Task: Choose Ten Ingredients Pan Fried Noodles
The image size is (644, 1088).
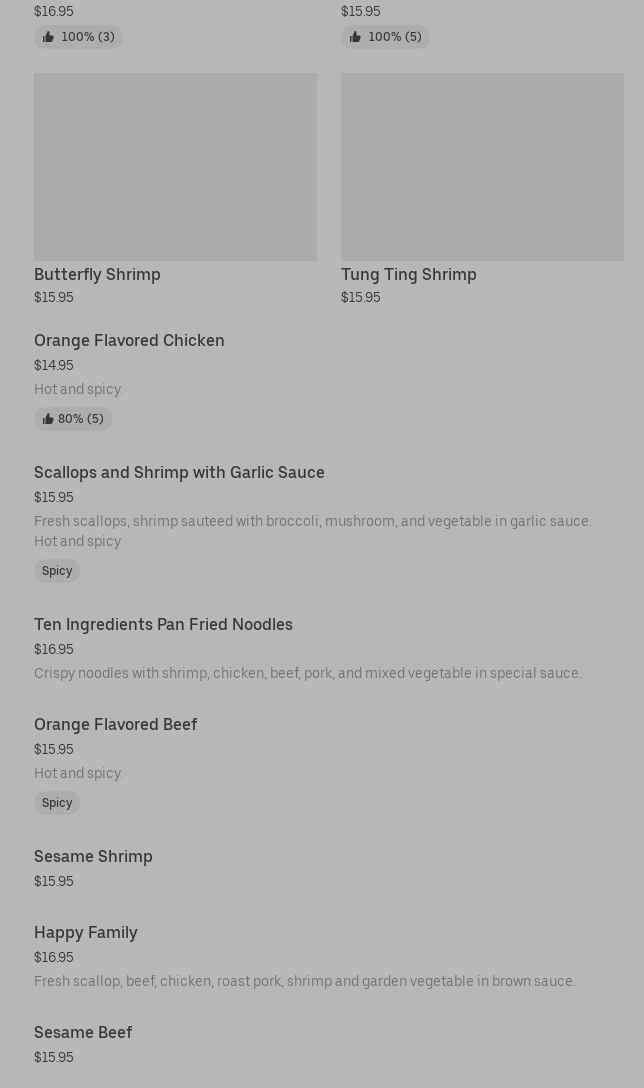Action: point(163,624)
